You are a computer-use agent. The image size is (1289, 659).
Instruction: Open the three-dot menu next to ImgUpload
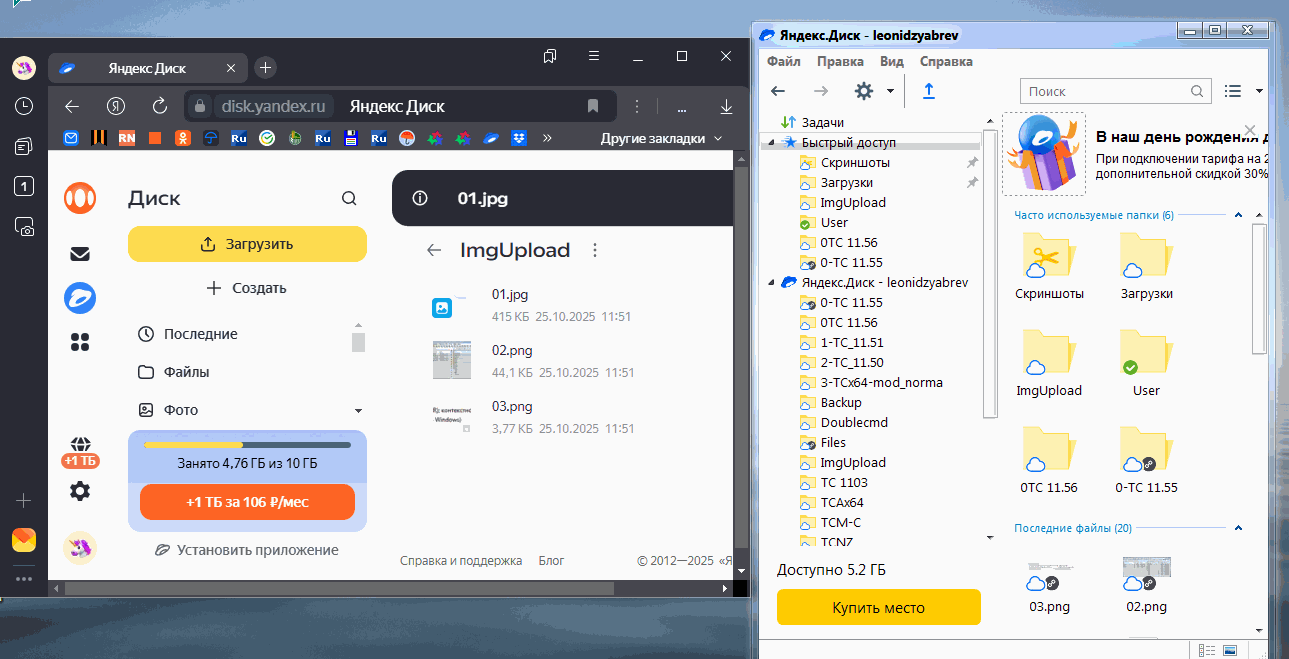click(x=595, y=250)
